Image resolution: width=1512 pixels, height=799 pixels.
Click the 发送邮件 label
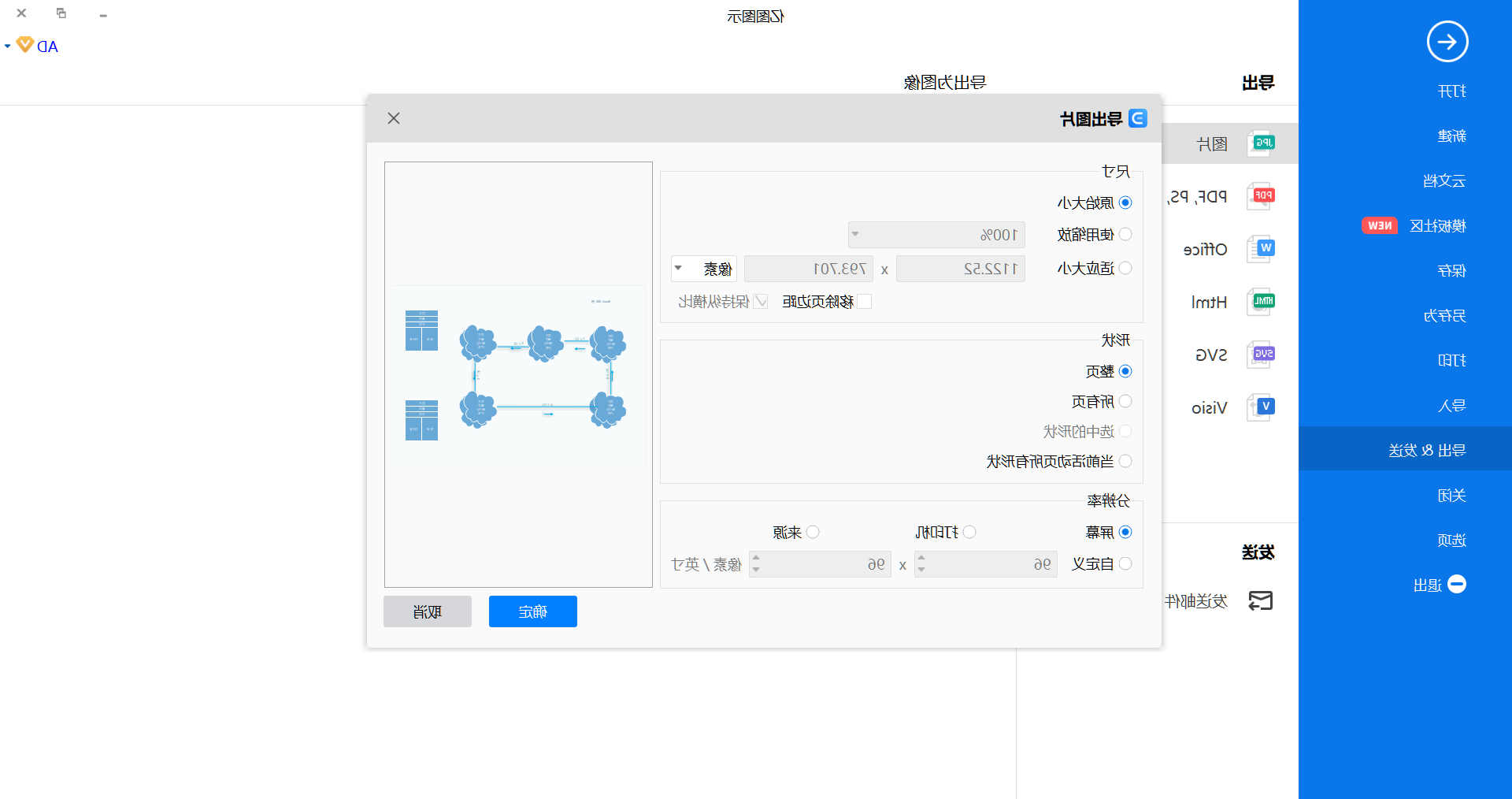pos(1196,602)
